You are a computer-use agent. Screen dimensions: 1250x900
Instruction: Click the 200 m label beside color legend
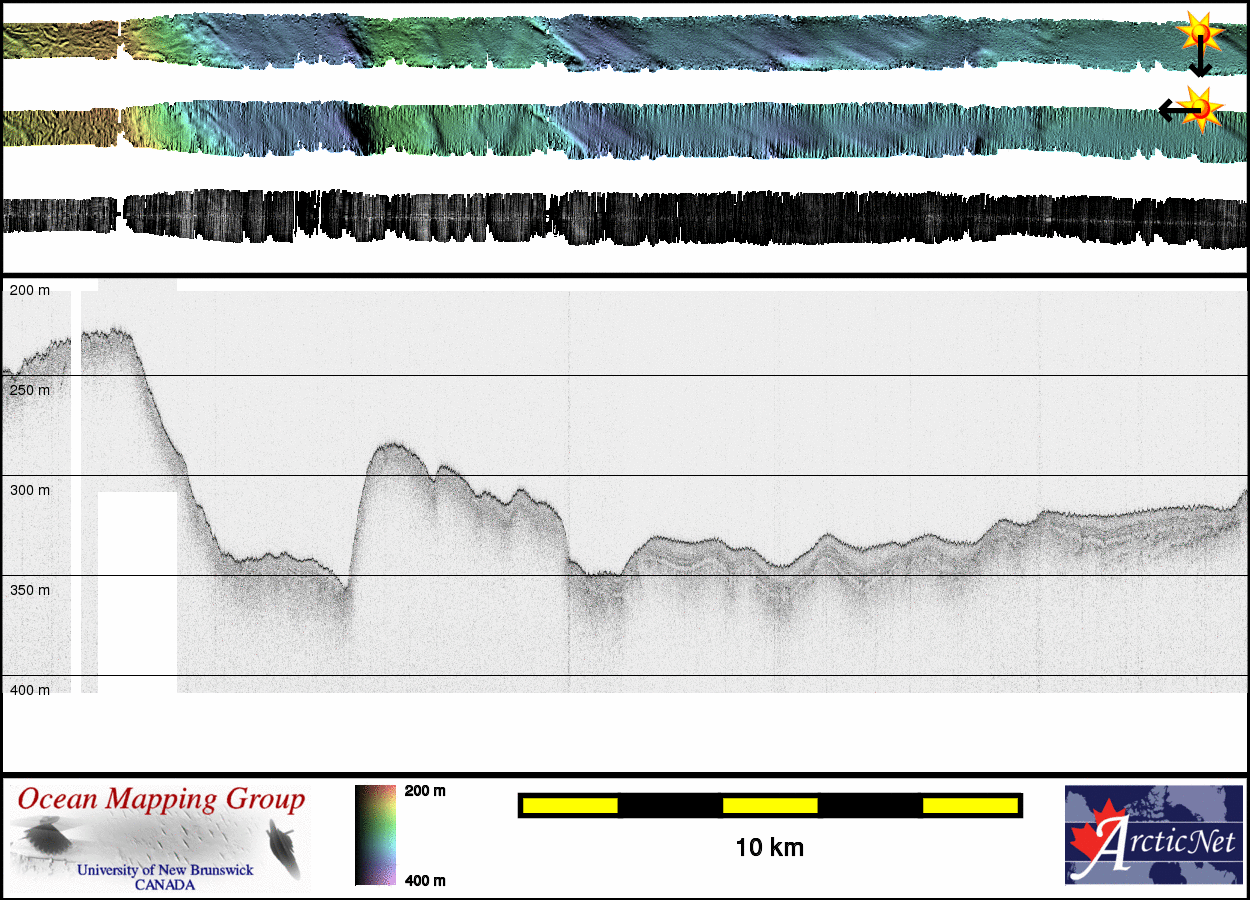[425, 791]
